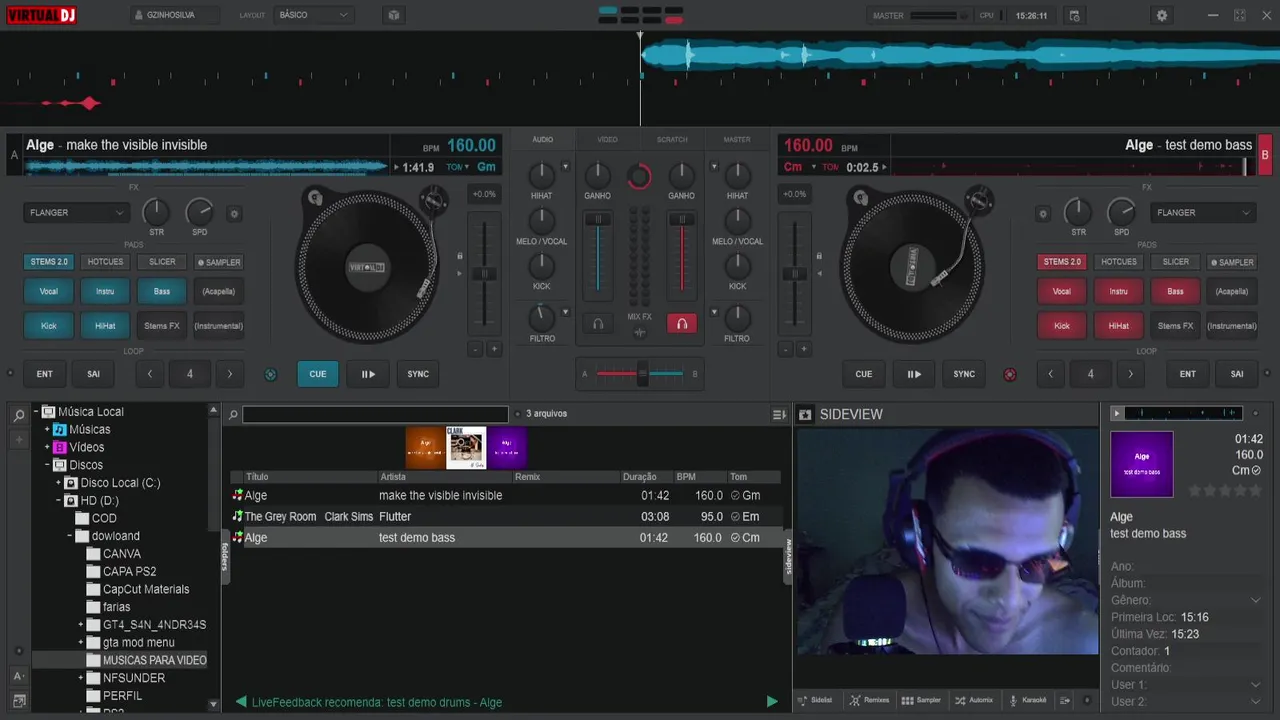Screen dimensions: 1280x720
Task: Click the ENT loop-in button on deck A
Action: pos(45,374)
